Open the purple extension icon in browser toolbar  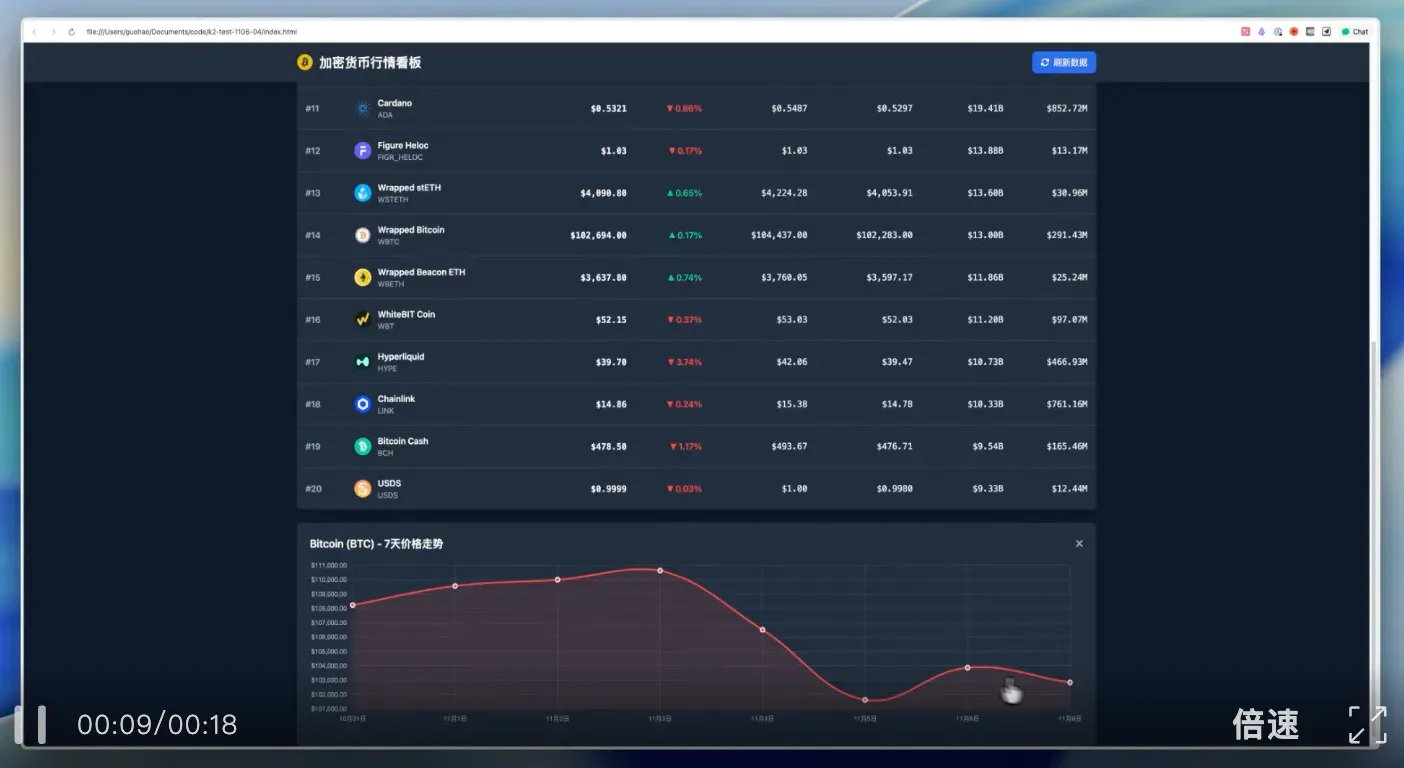(1262, 32)
